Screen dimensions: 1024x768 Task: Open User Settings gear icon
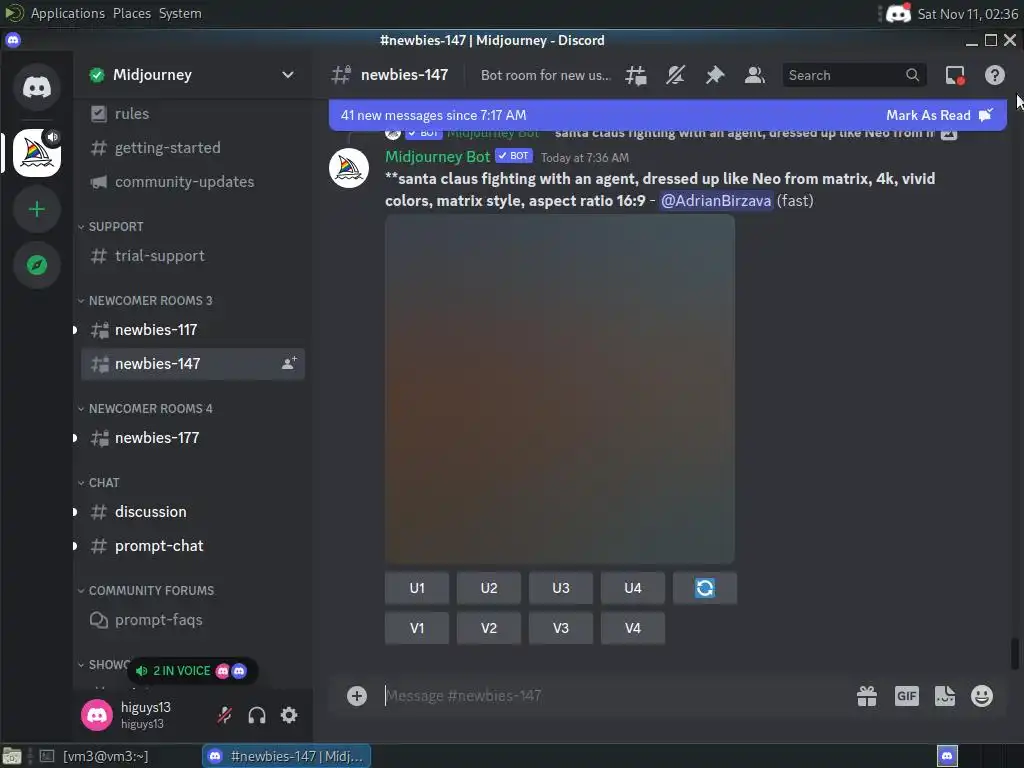tap(289, 715)
